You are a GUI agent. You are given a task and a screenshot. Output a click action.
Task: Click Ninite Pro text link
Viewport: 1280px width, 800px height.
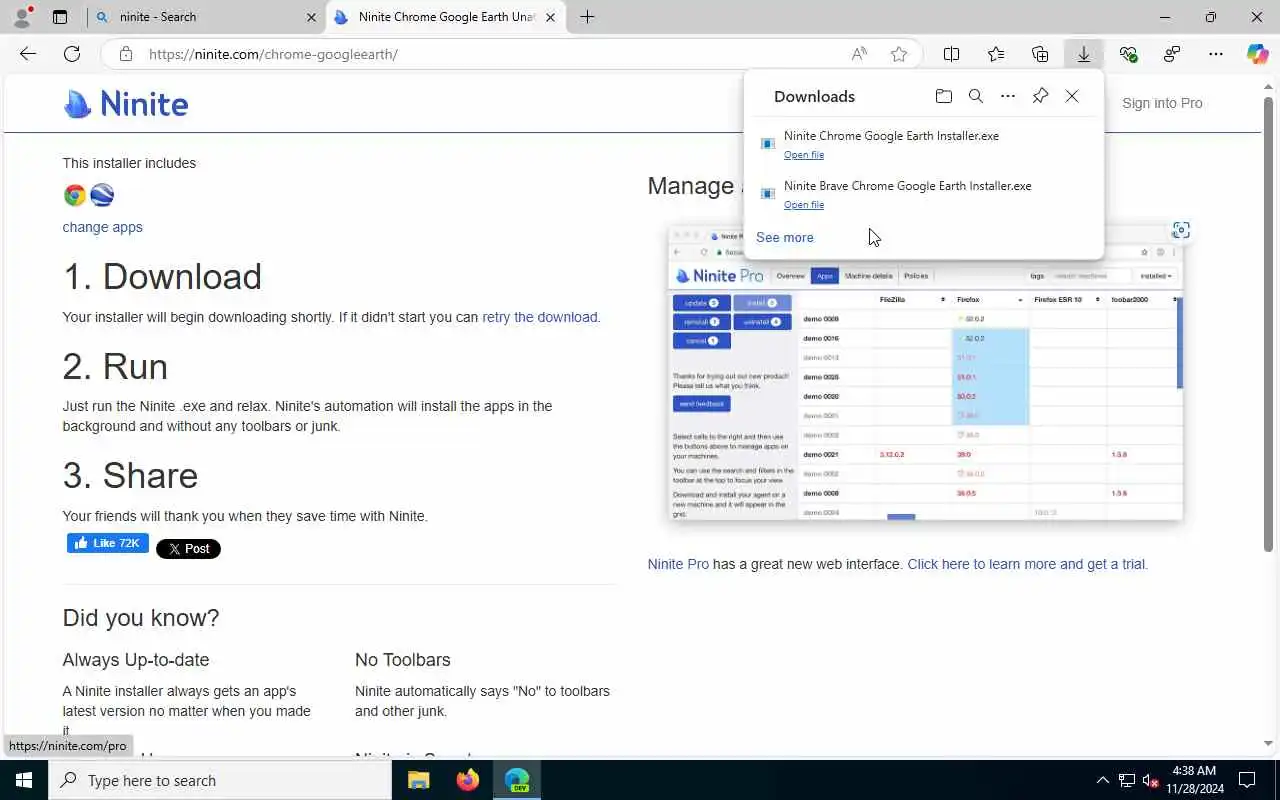click(x=678, y=564)
